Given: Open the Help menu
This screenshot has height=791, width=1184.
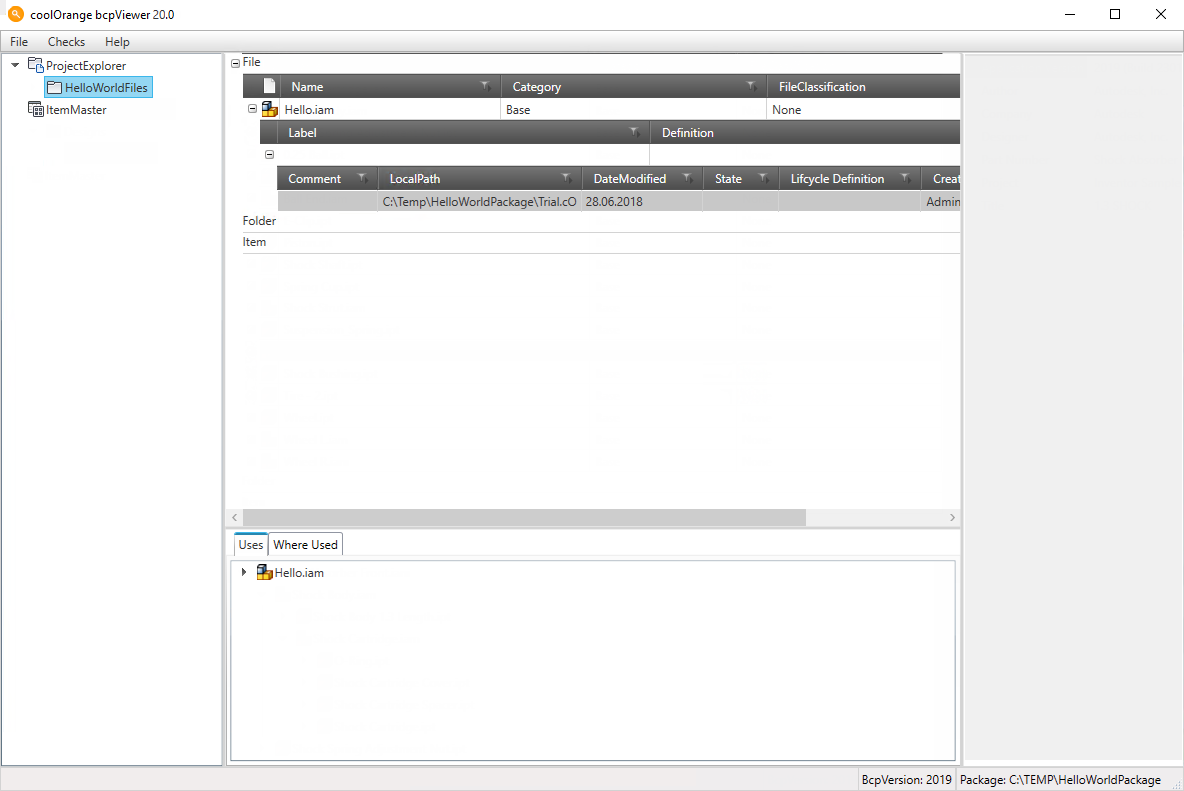Looking at the screenshot, I should click(117, 42).
